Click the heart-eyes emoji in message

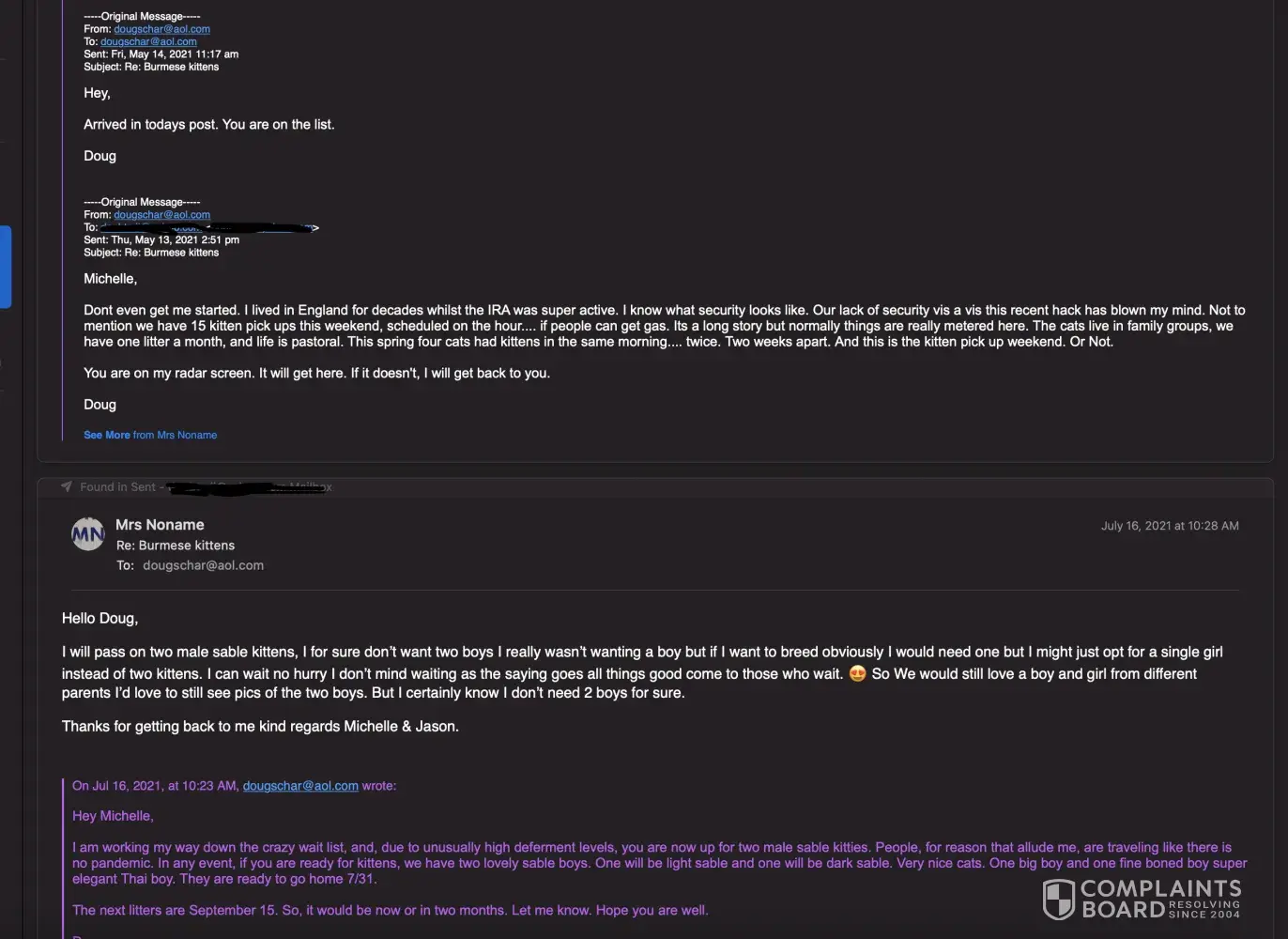pos(857,673)
